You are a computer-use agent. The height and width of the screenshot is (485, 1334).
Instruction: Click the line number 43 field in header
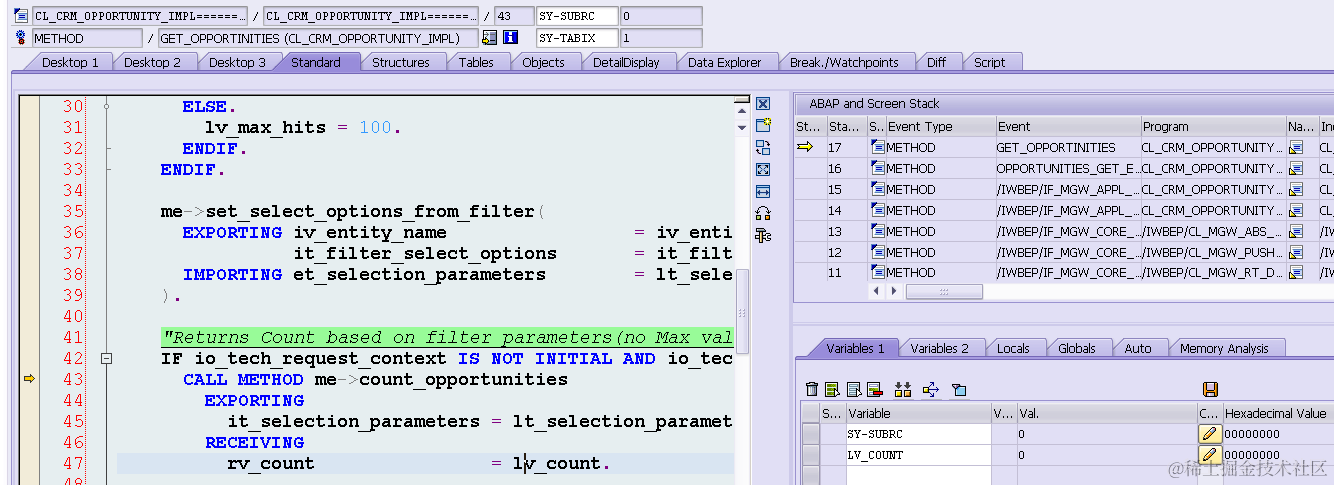click(514, 16)
